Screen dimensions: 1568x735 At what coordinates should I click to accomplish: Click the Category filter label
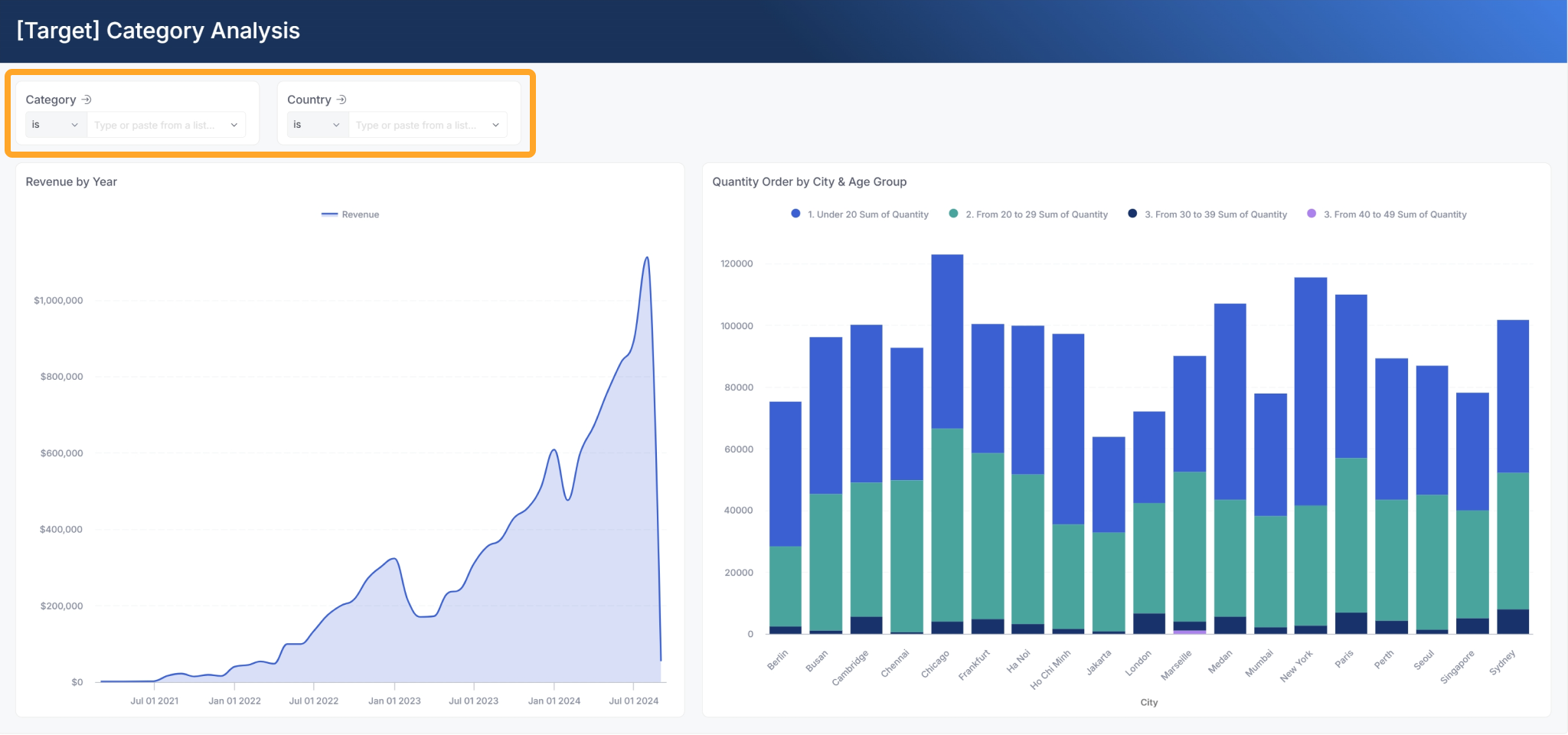click(51, 100)
